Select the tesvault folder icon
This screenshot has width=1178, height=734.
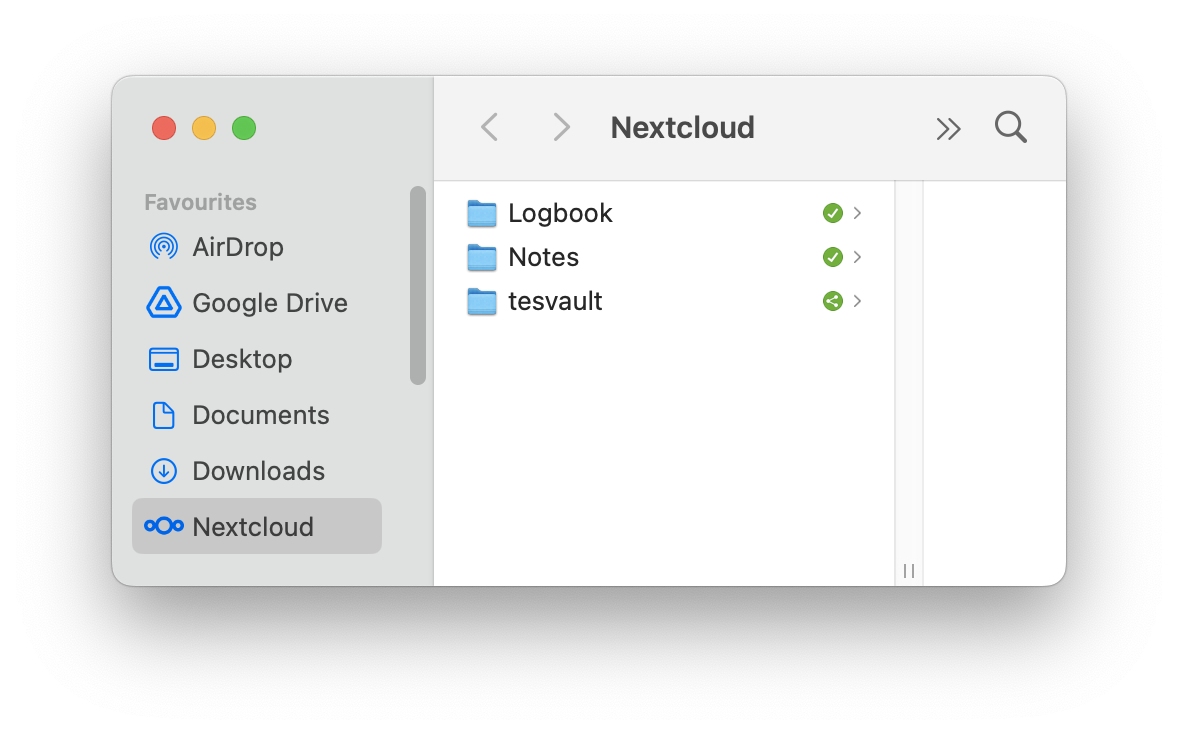(x=482, y=301)
